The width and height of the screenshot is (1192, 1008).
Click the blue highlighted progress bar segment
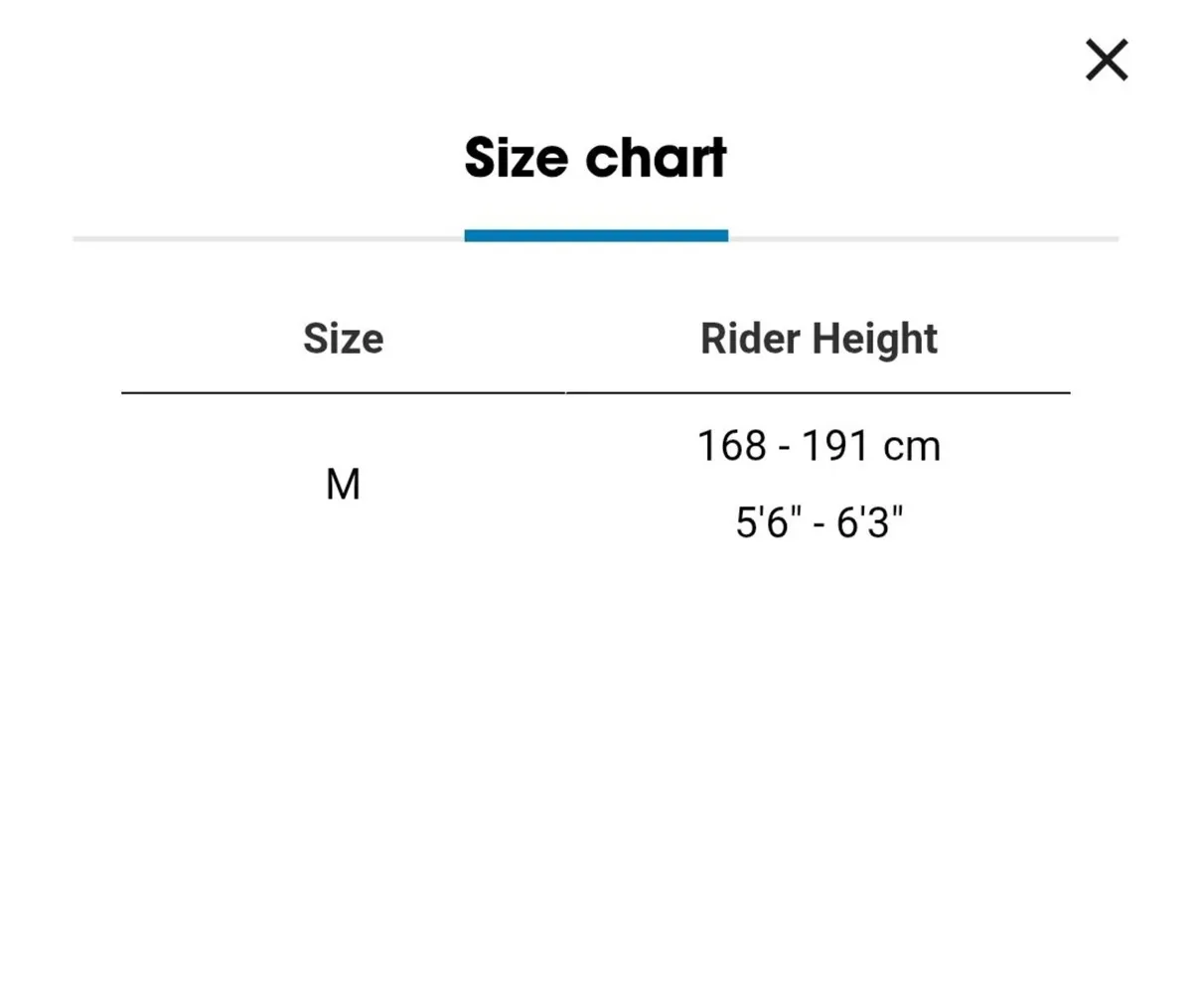click(596, 235)
